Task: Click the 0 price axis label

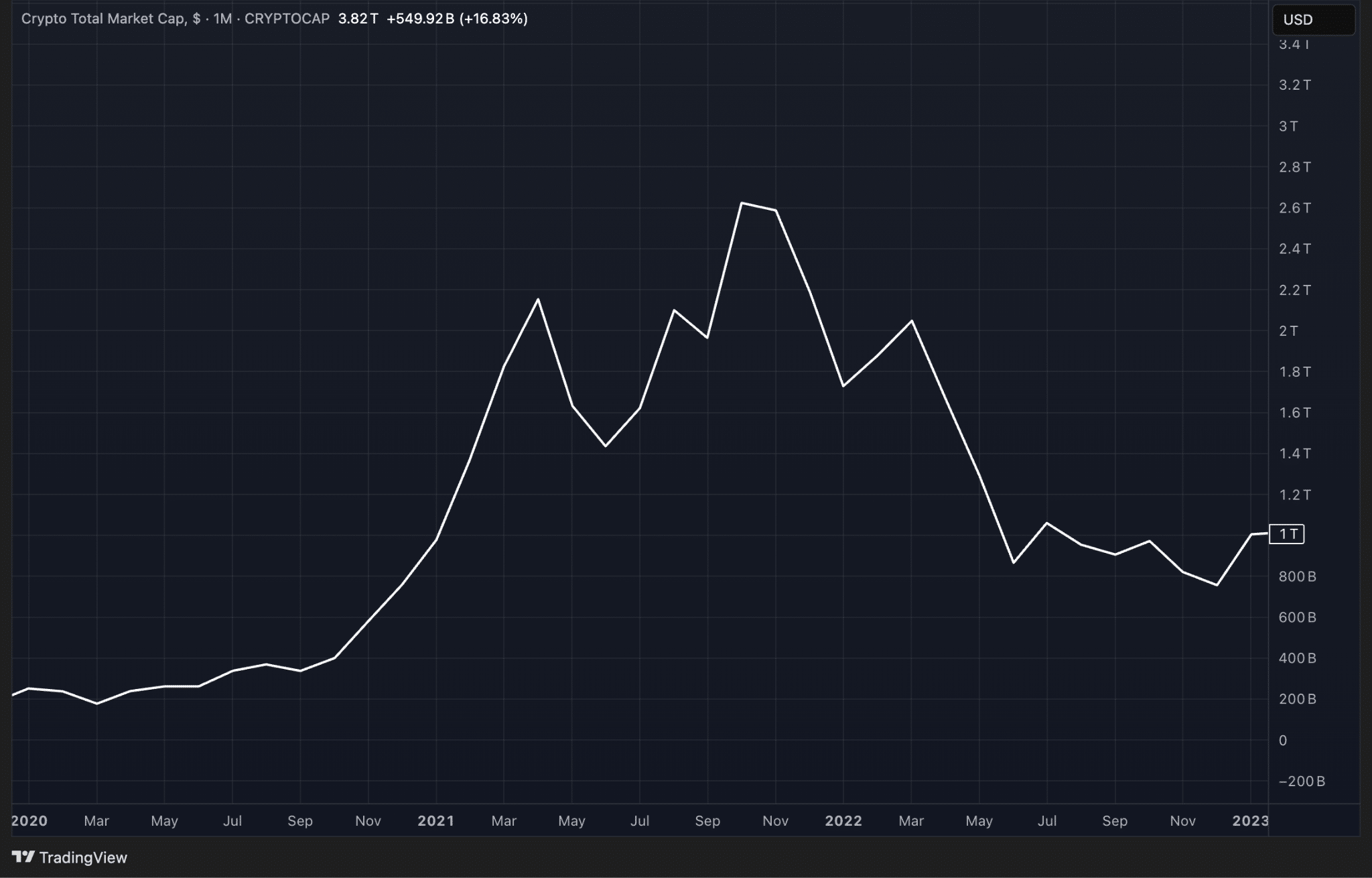Action: [x=1283, y=741]
